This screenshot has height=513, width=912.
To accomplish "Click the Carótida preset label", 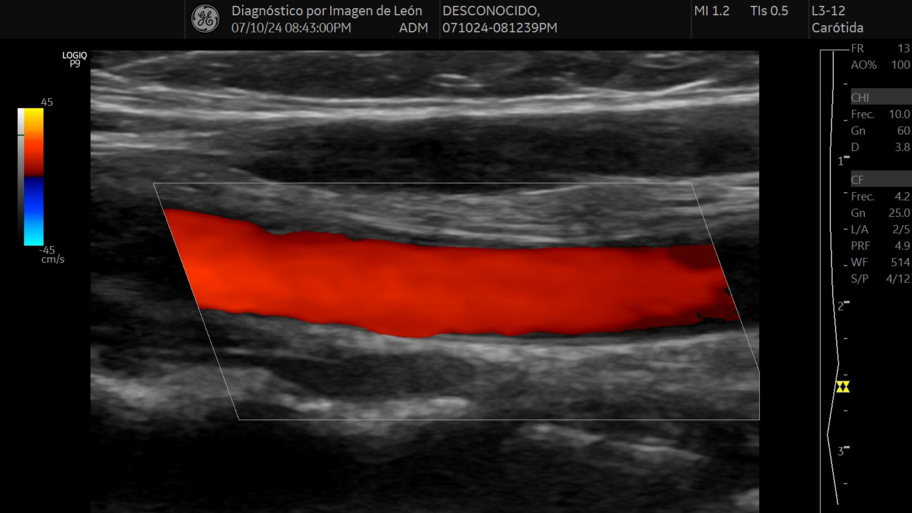I will click(837, 28).
